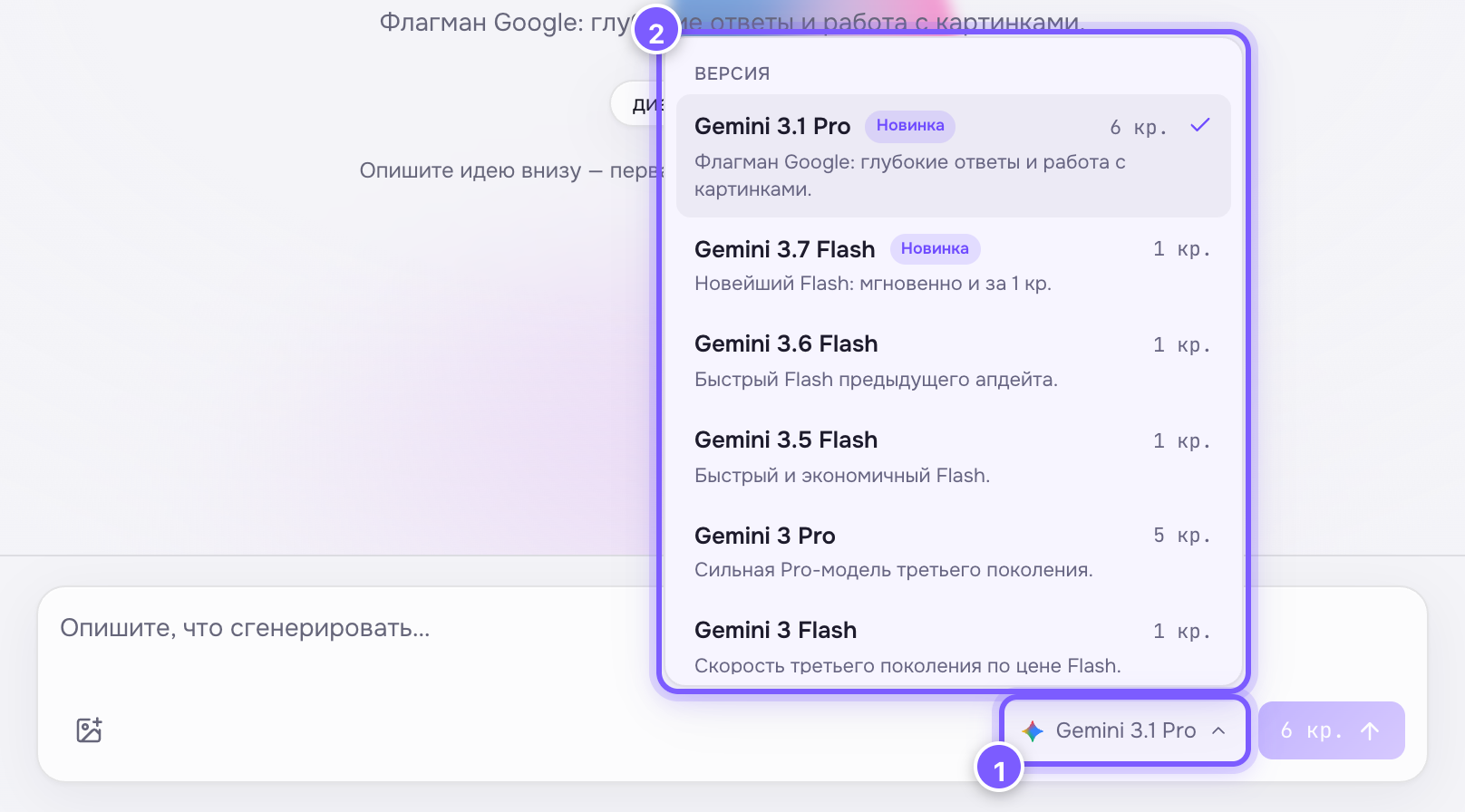This screenshot has width=1465, height=812.
Task: Collapse the model selector chevron
Action: [1218, 730]
